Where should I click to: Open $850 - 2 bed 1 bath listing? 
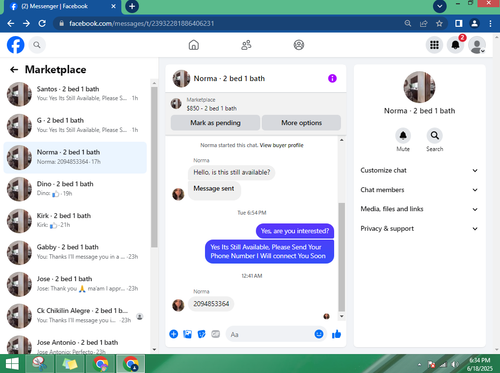pyautogui.click(x=212, y=108)
